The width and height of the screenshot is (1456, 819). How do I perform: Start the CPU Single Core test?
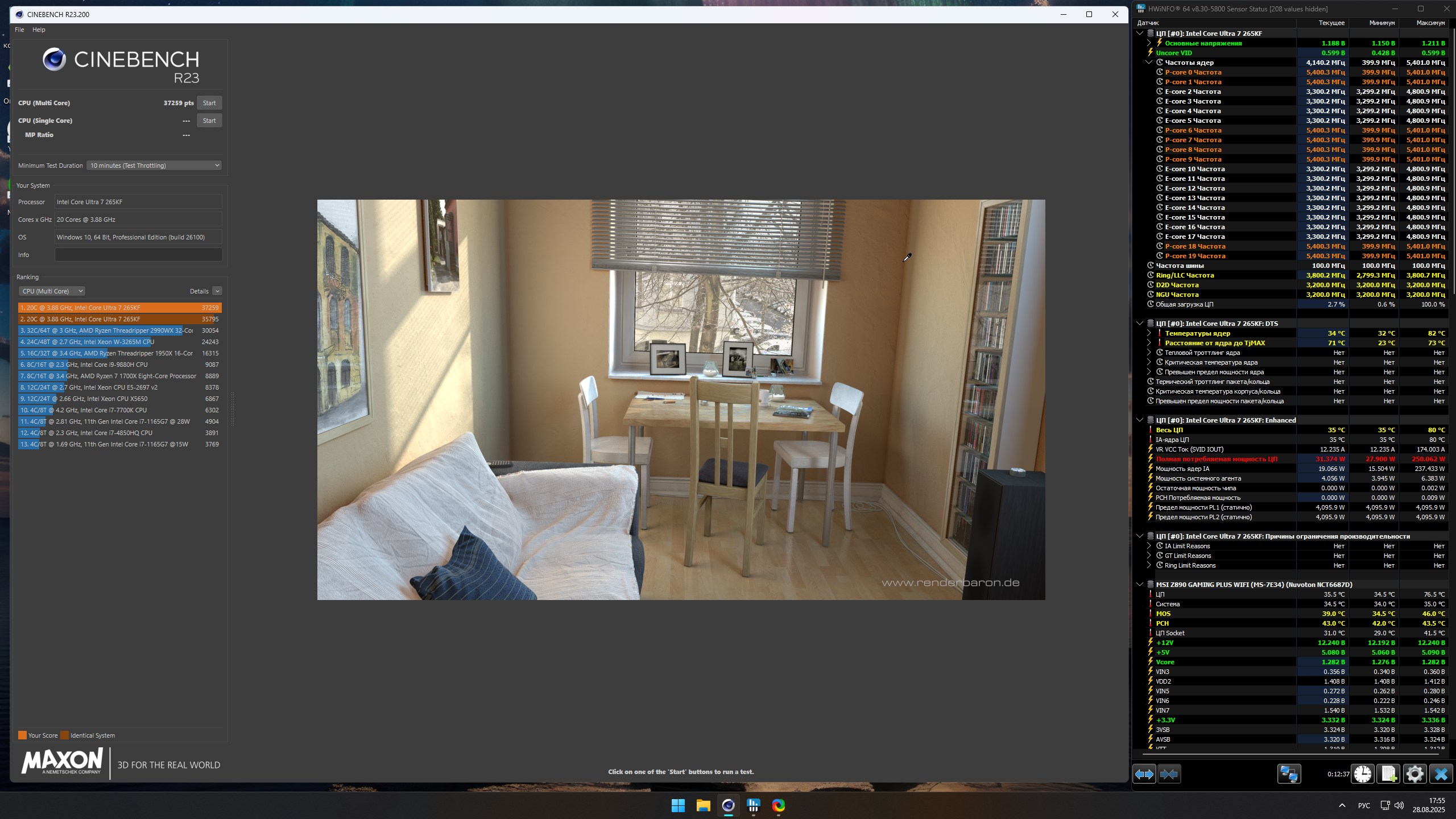(x=209, y=121)
